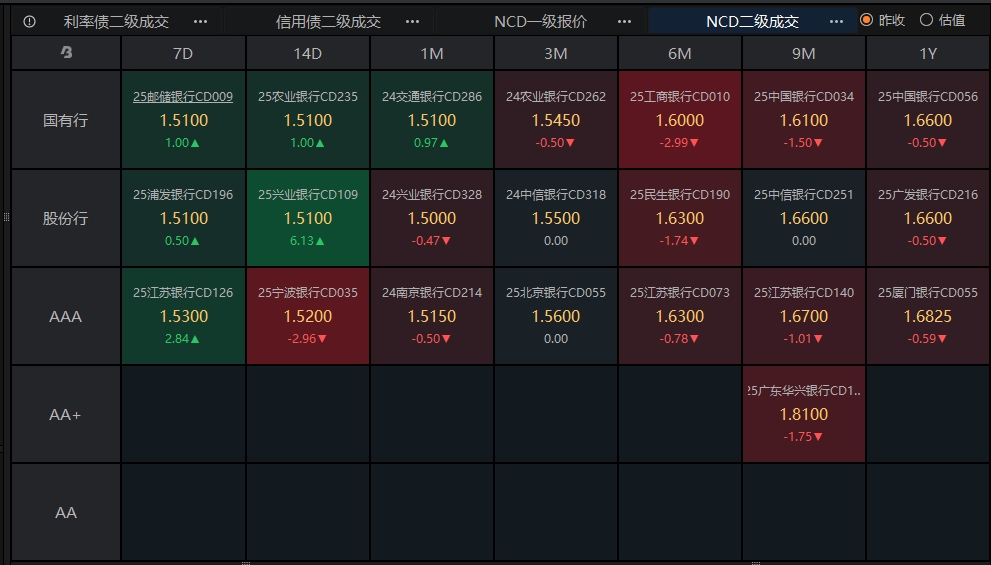
Task: Click the info circle icon beside 利率债二级成交
Action: (29, 21)
